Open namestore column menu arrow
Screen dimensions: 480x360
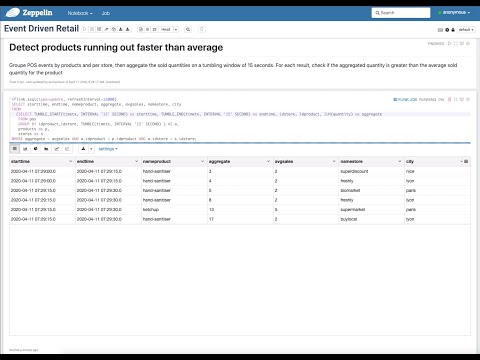pyautogui.click(x=400, y=161)
